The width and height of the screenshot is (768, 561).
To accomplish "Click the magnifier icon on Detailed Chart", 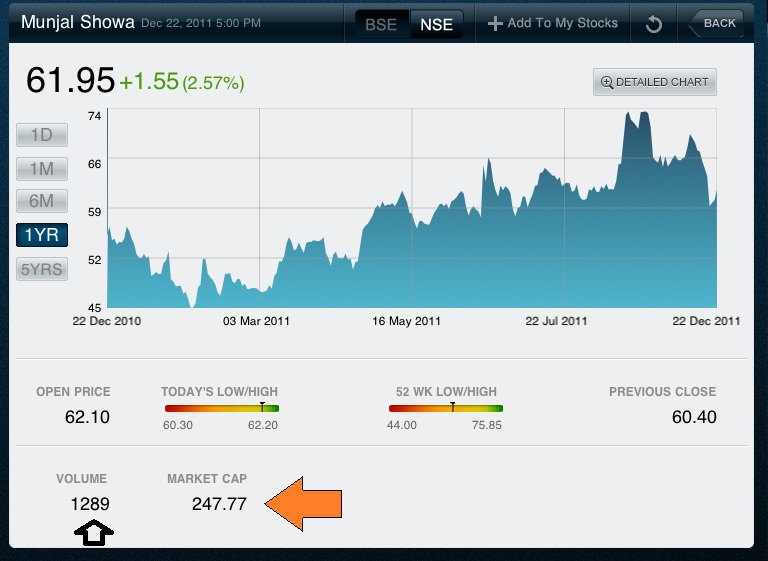I will pos(607,82).
